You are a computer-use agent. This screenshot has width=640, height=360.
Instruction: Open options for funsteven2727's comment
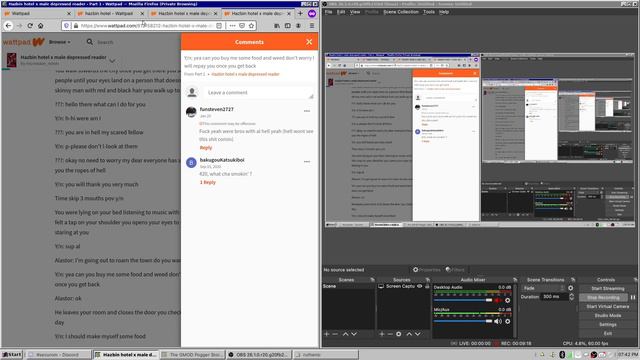(x=307, y=111)
